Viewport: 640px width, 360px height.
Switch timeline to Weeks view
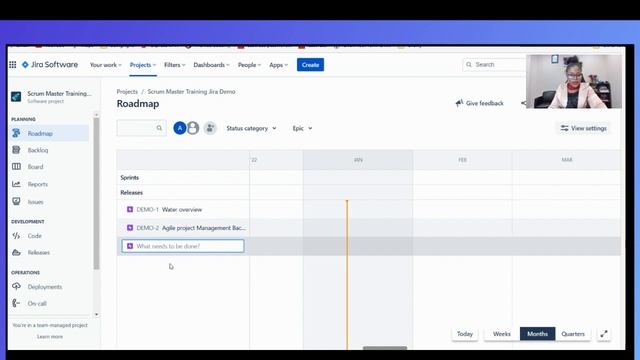(502, 334)
